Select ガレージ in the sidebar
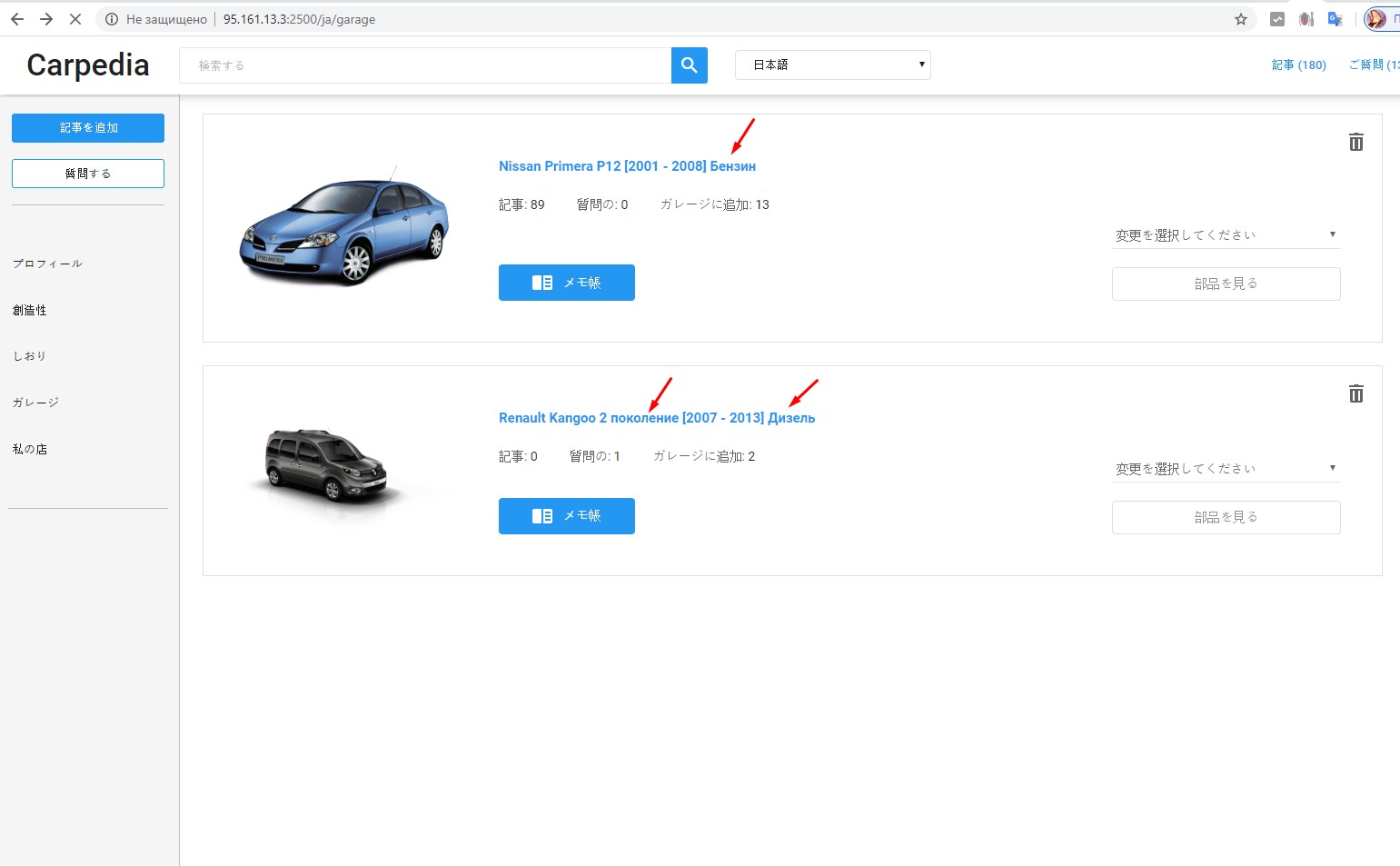This screenshot has width=1400, height=866. click(x=35, y=401)
